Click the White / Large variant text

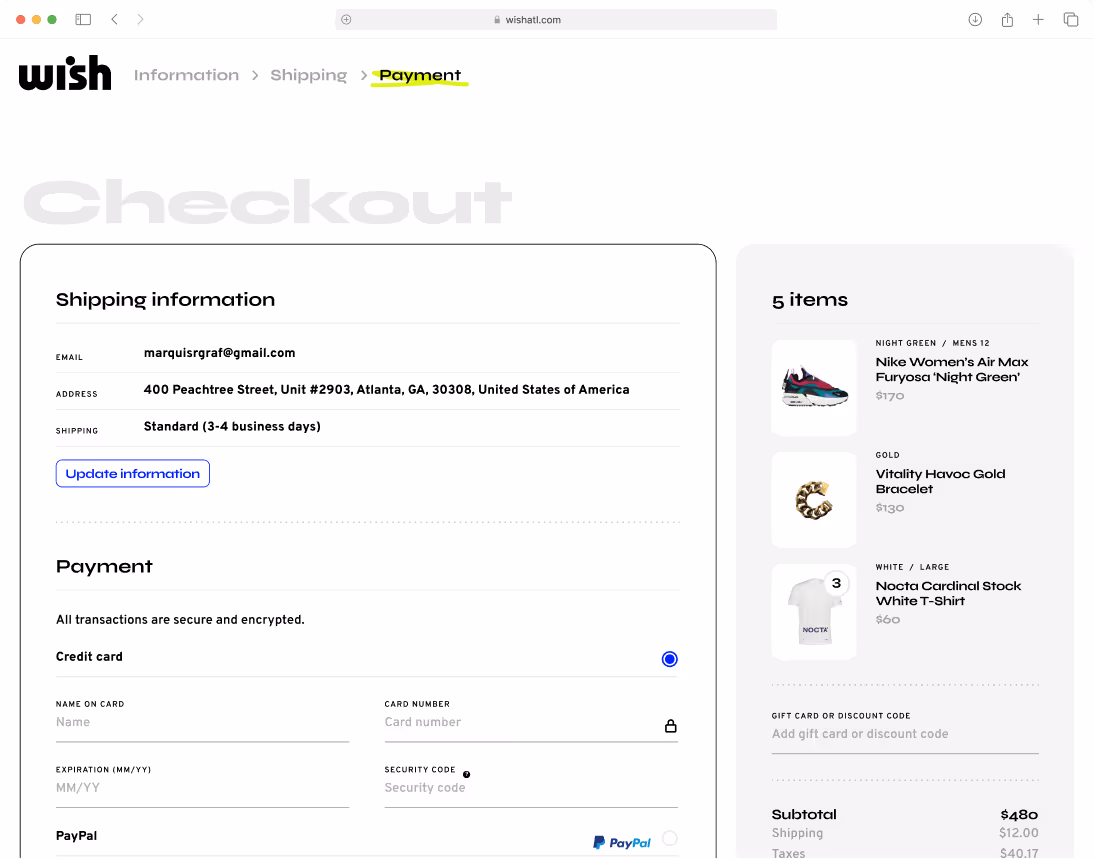912,567
